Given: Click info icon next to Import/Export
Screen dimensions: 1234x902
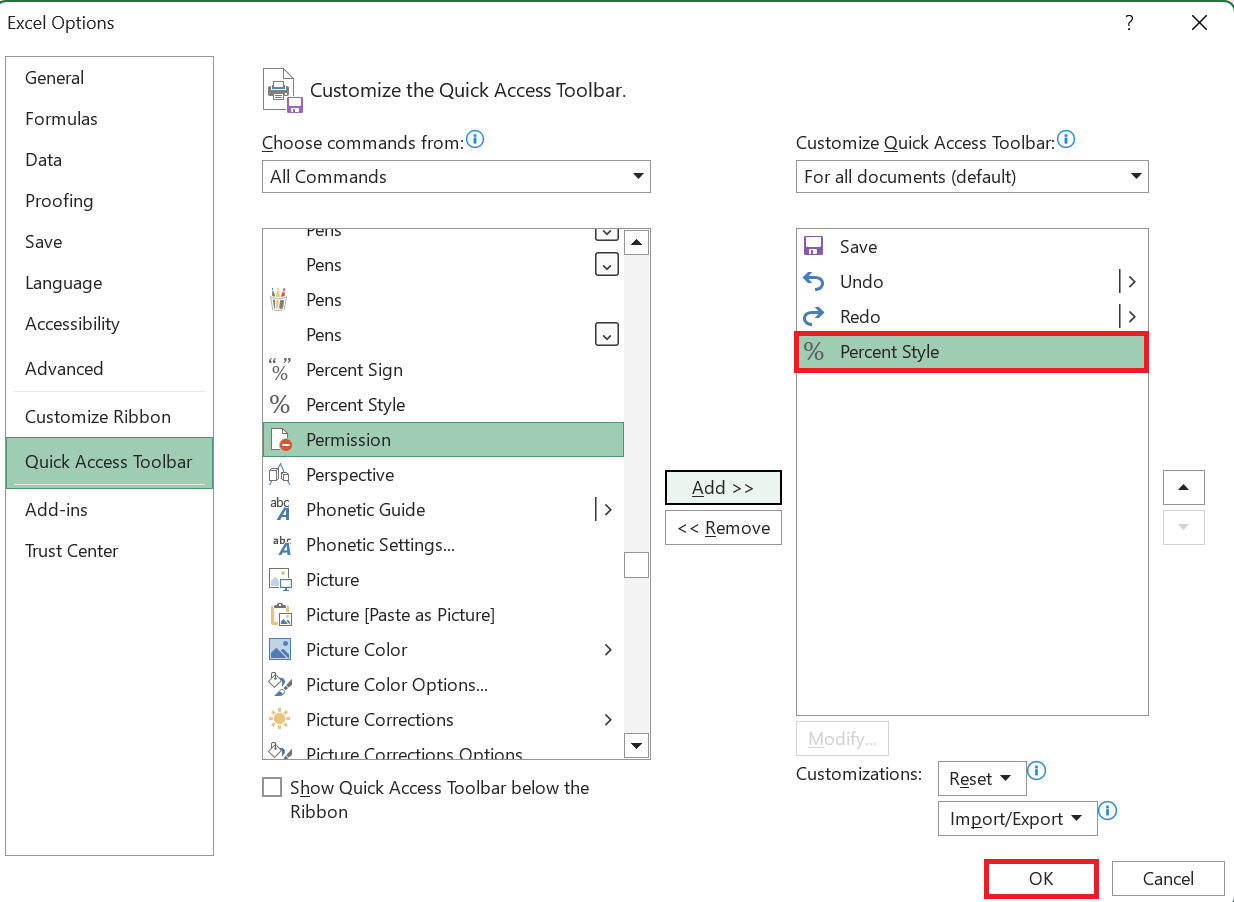Looking at the screenshot, I should pyautogui.click(x=1107, y=811).
